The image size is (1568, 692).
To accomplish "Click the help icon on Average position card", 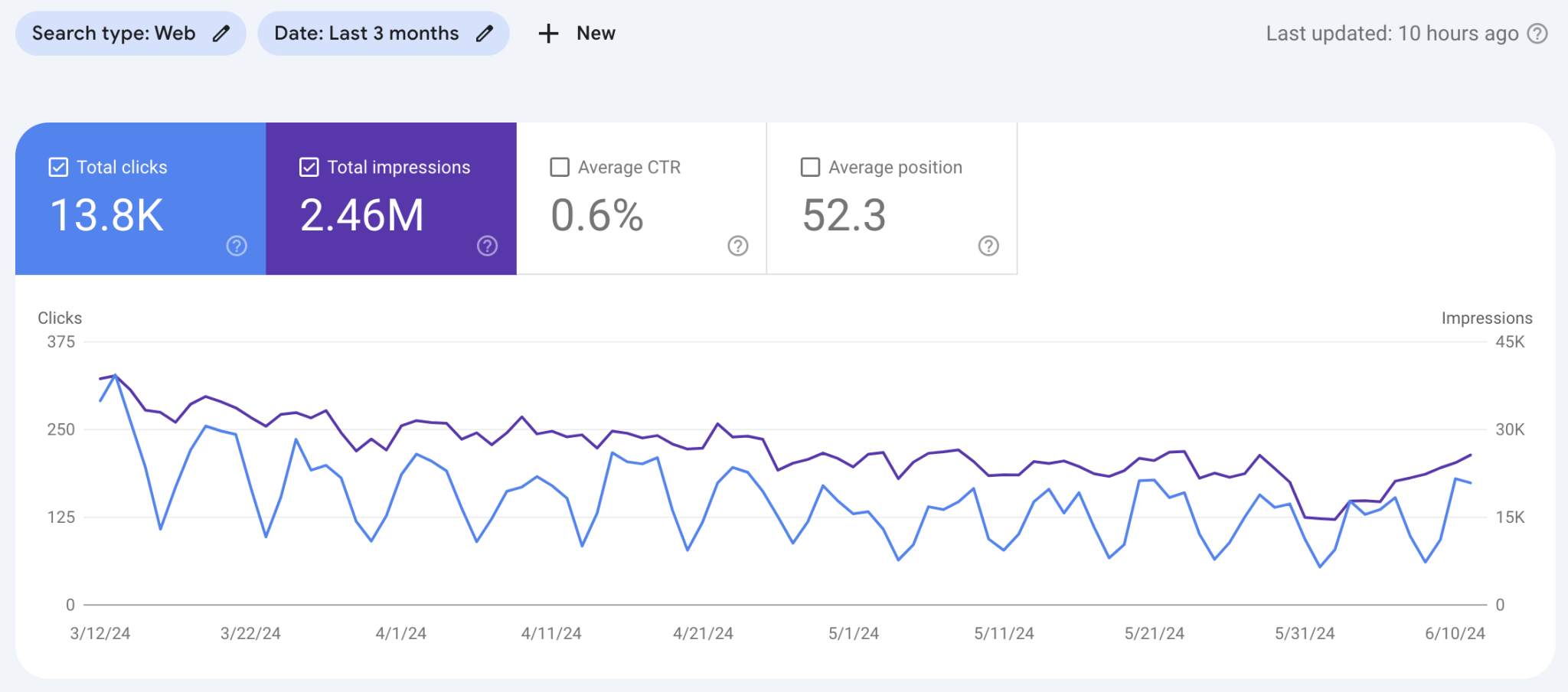I will (x=988, y=246).
